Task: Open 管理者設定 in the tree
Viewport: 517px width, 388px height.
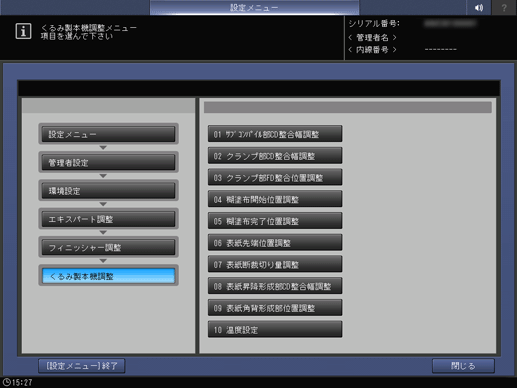Action: pos(108,162)
